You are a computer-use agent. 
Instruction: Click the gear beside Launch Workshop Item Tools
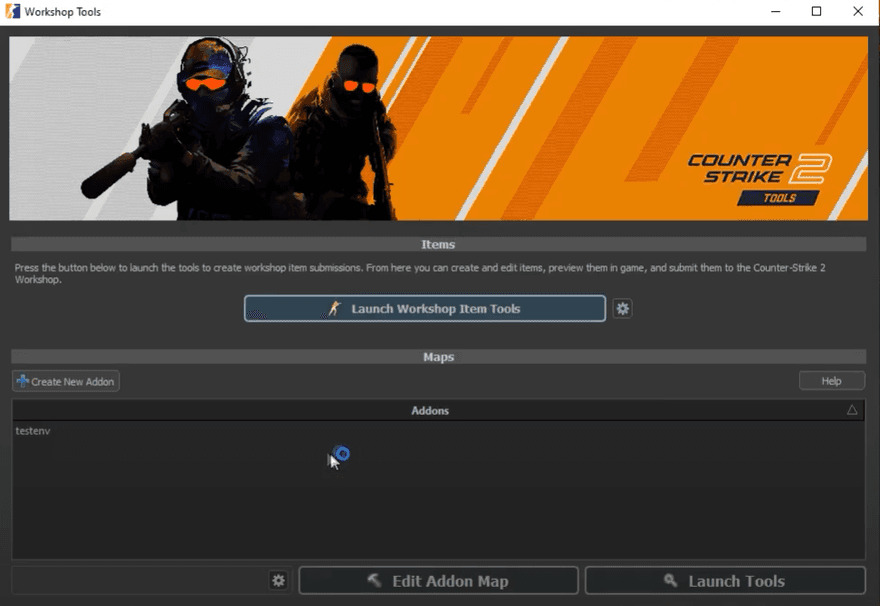pyautogui.click(x=622, y=308)
